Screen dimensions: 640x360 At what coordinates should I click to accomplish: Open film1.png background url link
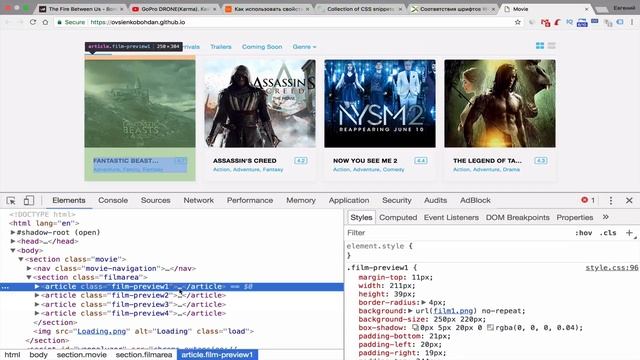(x=453, y=311)
